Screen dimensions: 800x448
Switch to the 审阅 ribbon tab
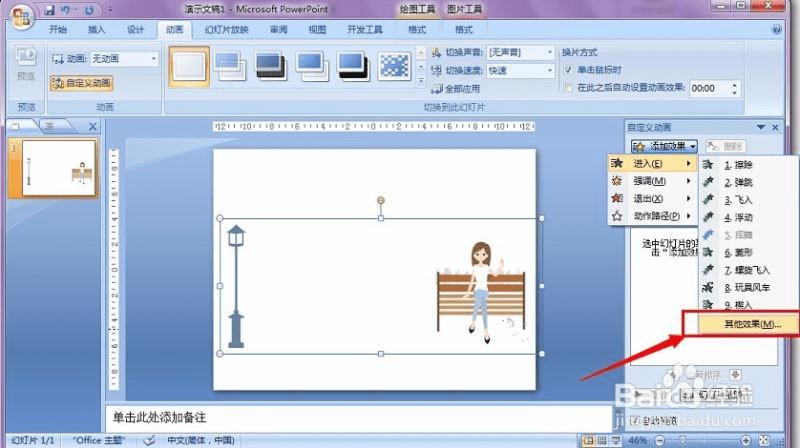point(279,30)
